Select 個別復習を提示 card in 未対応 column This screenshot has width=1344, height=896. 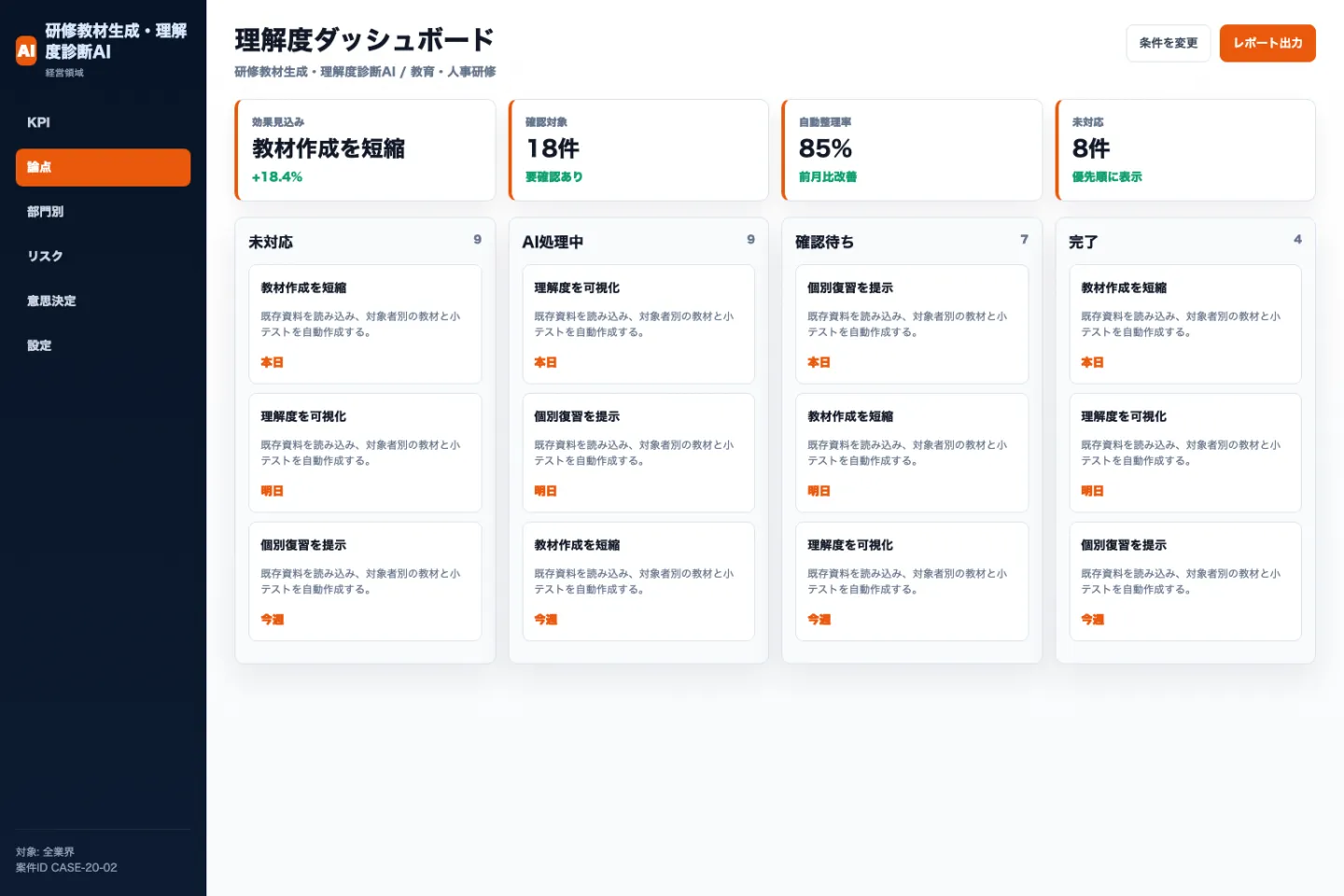pos(365,581)
